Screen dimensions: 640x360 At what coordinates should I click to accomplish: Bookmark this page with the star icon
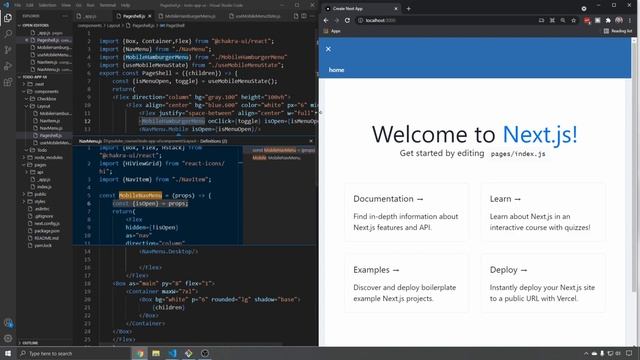coord(573,20)
